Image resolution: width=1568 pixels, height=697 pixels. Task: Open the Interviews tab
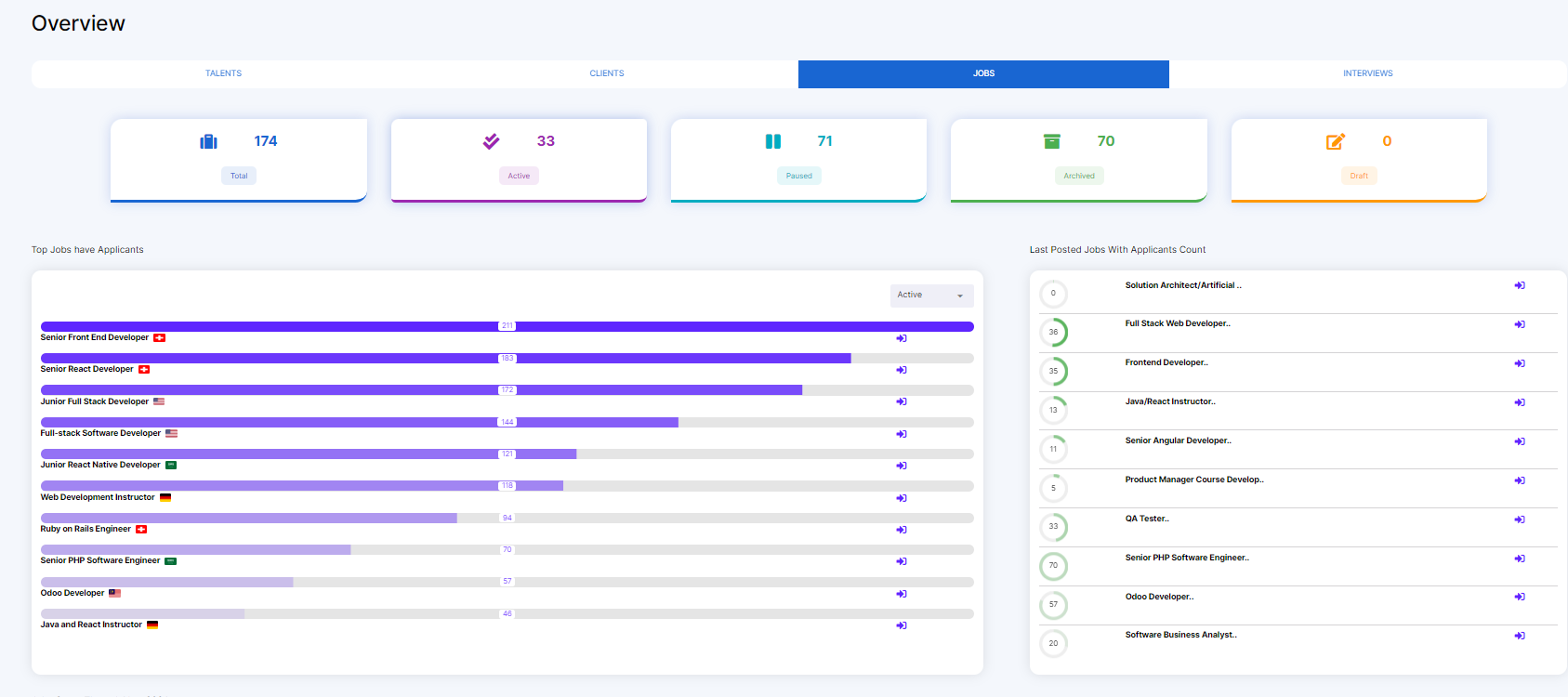tap(1367, 73)
